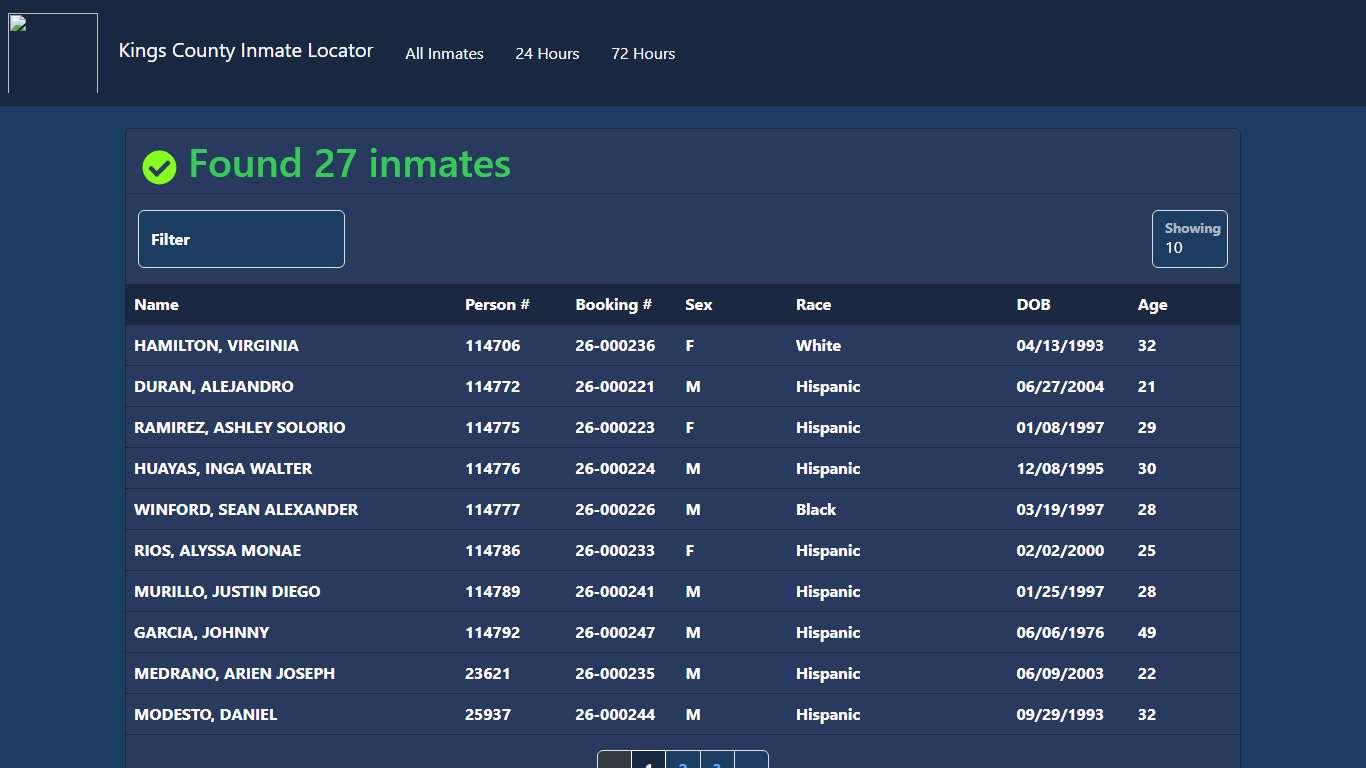Select the 24 Hours navigation item
The width and height of the screenshot is (1366, 768).
[547, 54]
